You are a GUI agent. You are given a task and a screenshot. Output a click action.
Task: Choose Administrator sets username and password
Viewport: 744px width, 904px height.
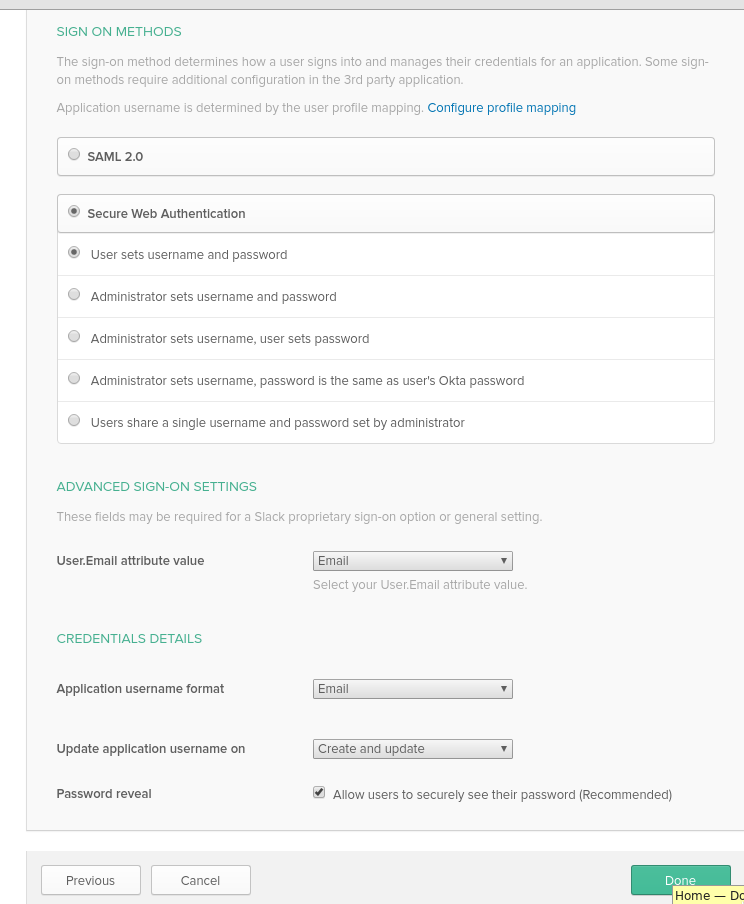74,295
